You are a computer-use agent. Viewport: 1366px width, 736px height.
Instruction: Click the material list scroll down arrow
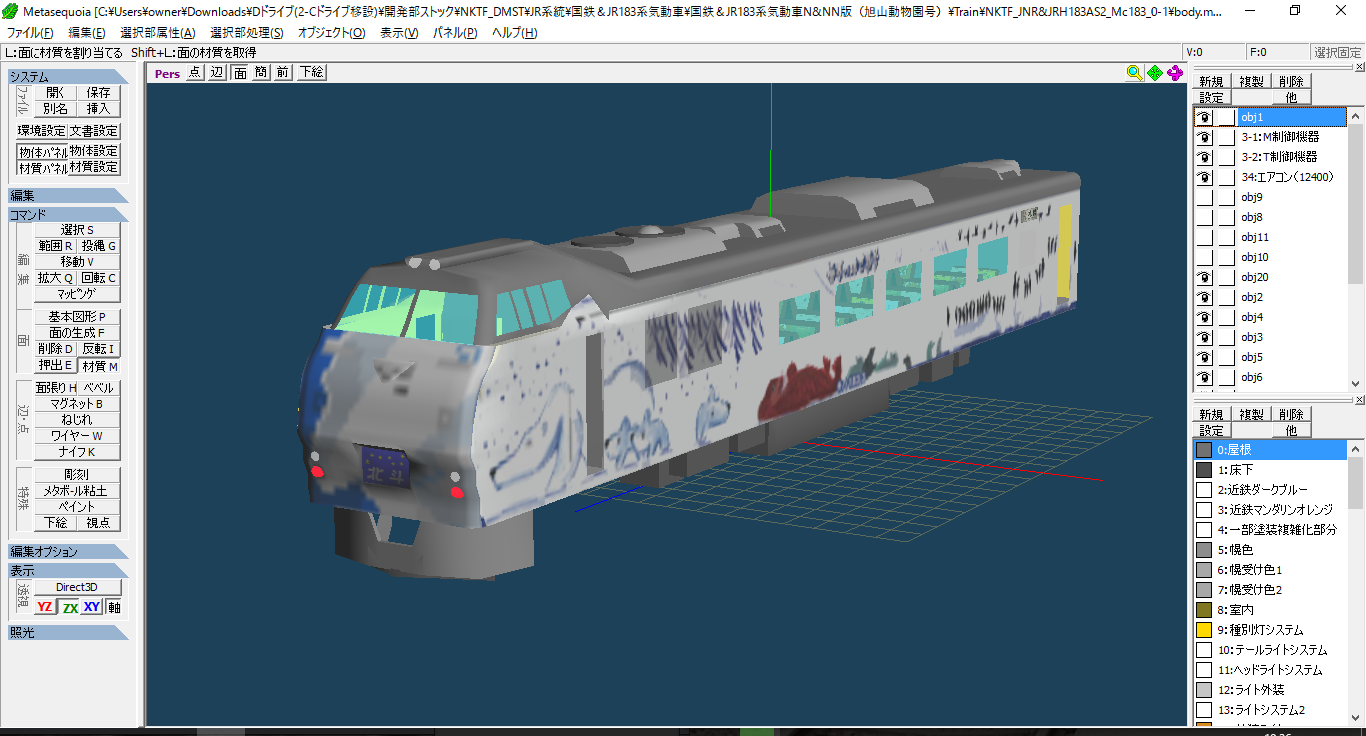[x=1356, y=719]
